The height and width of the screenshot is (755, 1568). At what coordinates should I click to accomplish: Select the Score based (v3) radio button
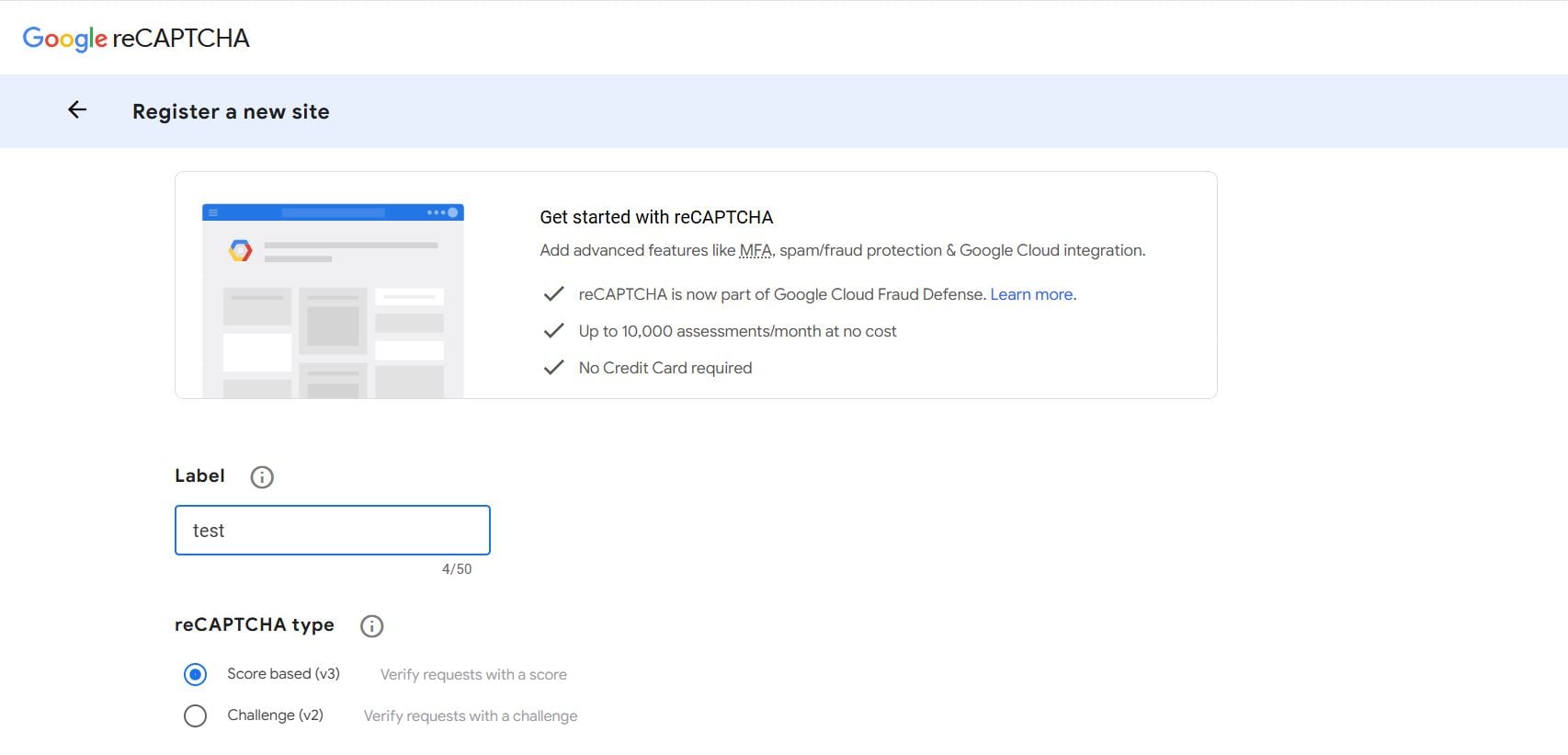coord(195,674)
